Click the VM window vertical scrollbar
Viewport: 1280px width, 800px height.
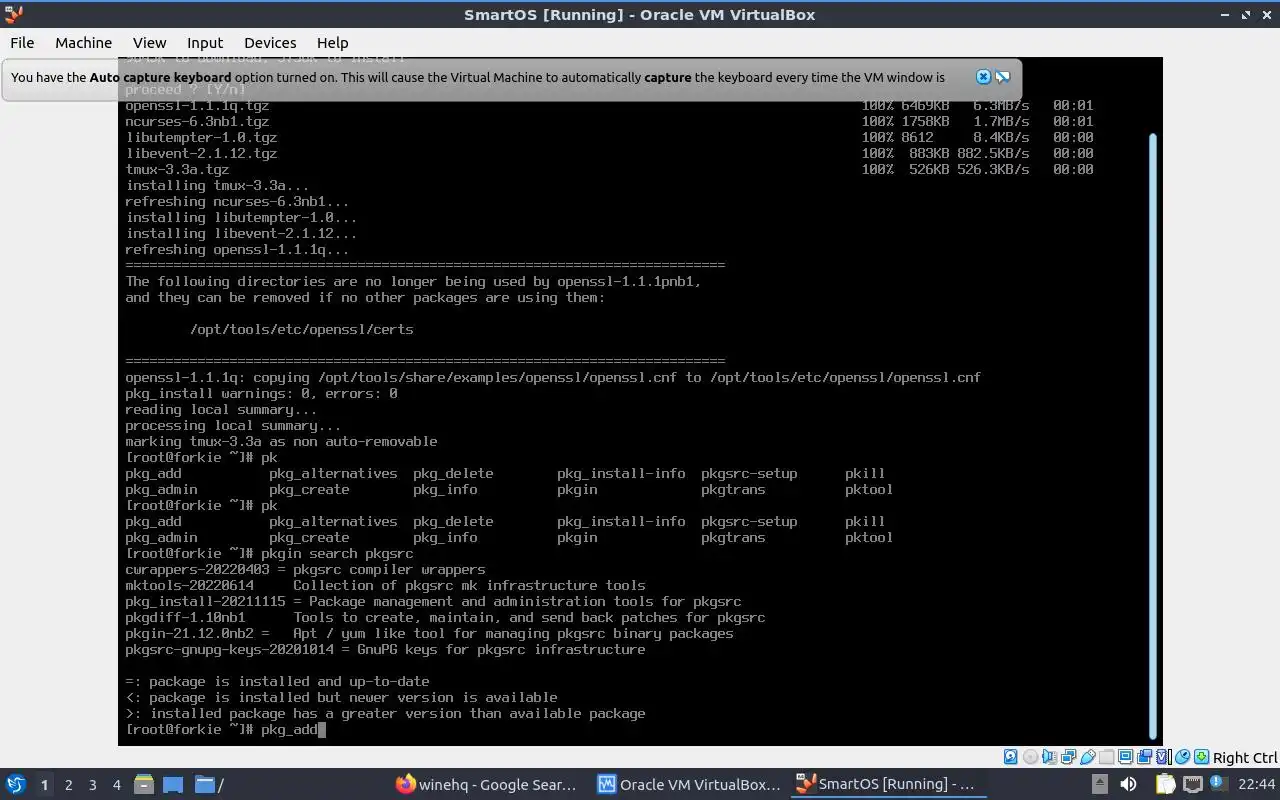1152,435
